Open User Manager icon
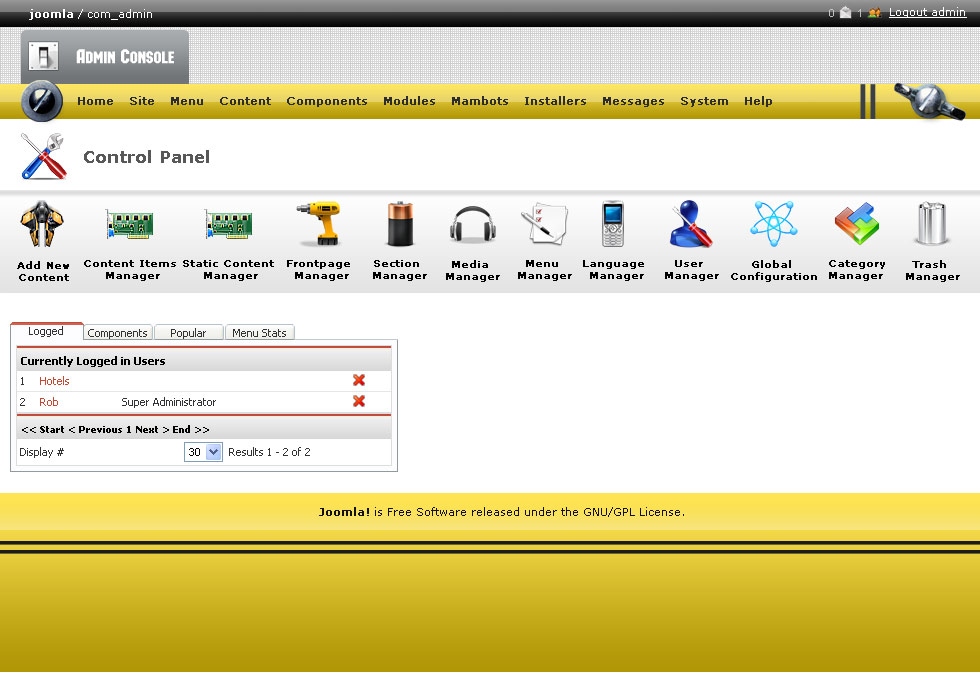 691,223
